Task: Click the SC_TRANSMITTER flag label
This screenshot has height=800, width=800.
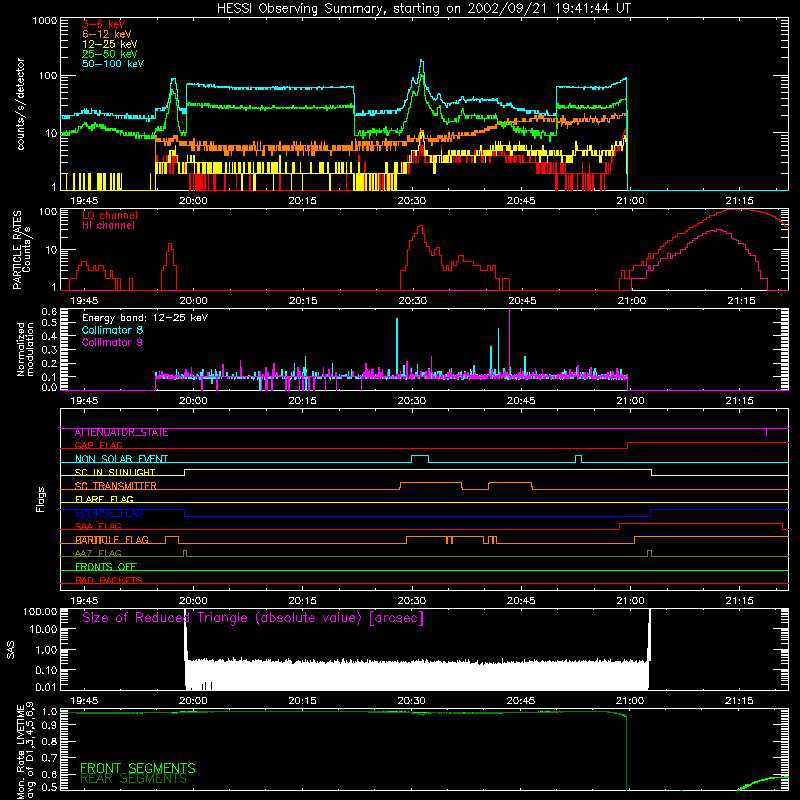Action: (116, 486)
